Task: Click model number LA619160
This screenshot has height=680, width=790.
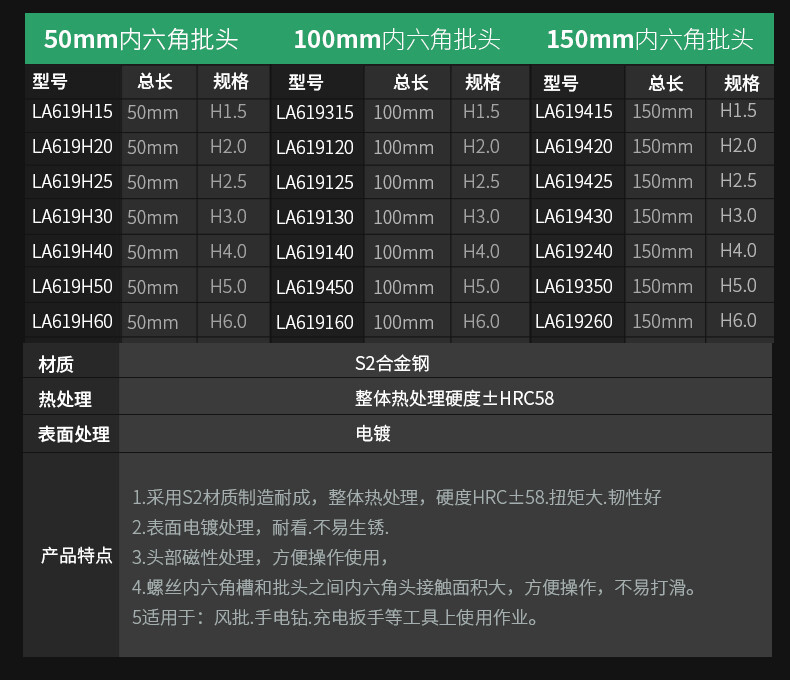Action: 315,322
